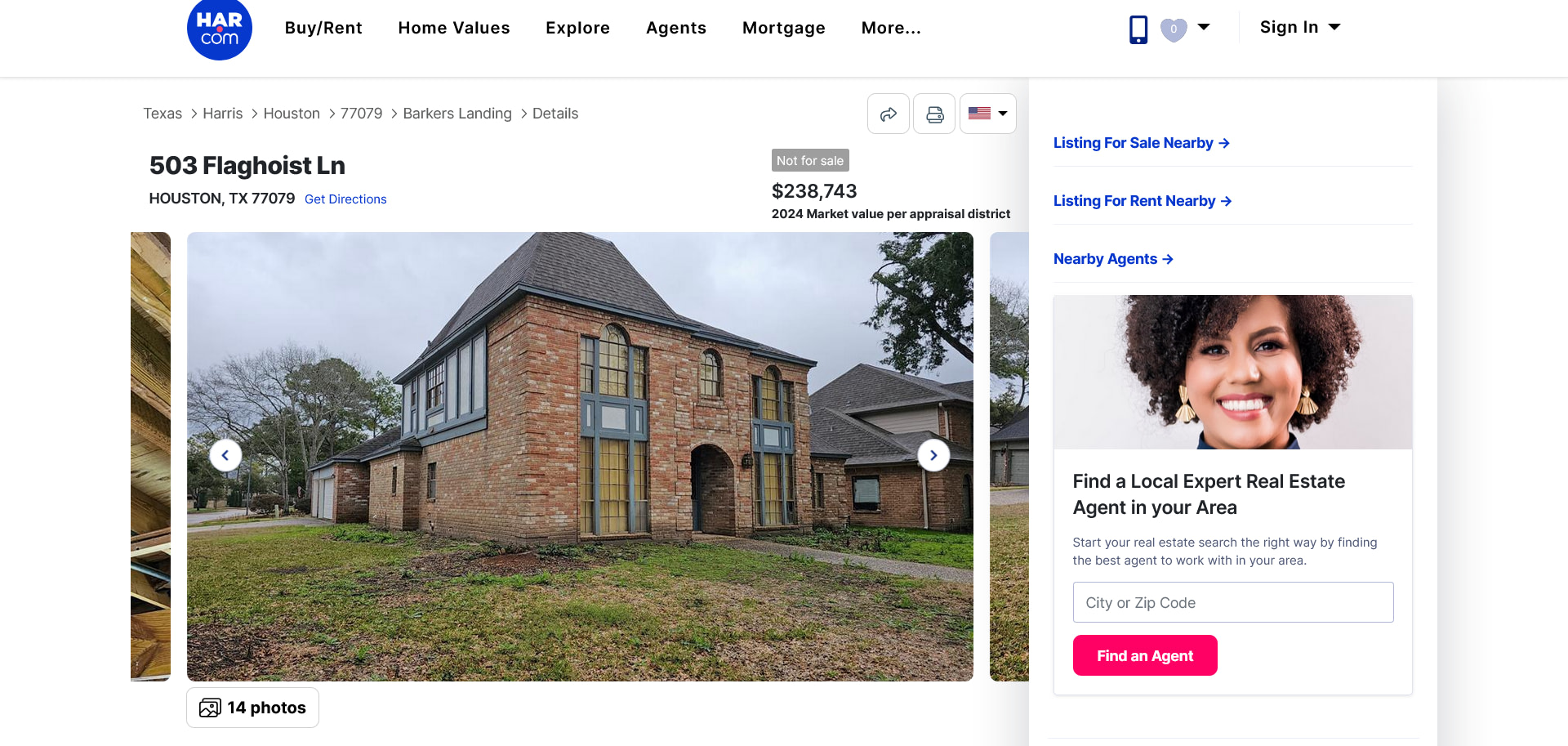Viewport: 1568px width, 746px height.
Task: Open the saved favorites heart icon
Action: point(1174,29)
